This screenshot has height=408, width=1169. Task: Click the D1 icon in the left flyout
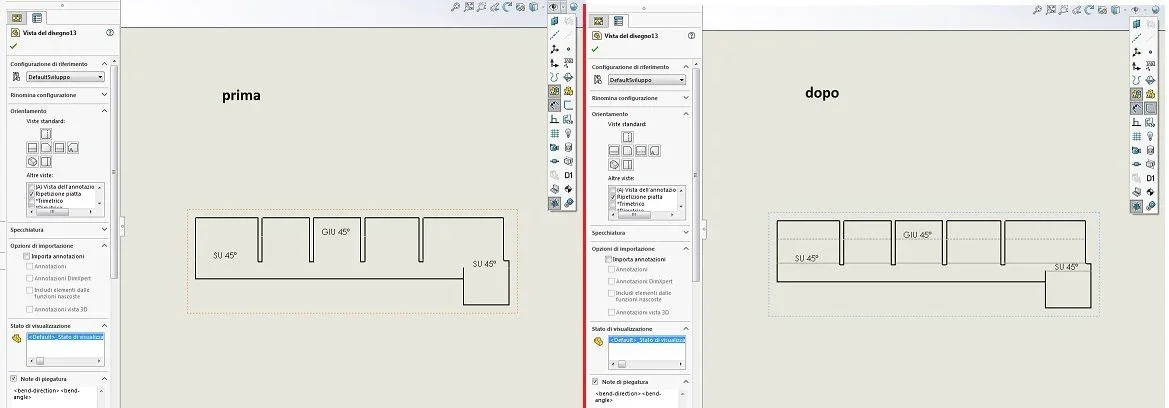(568, 175)
